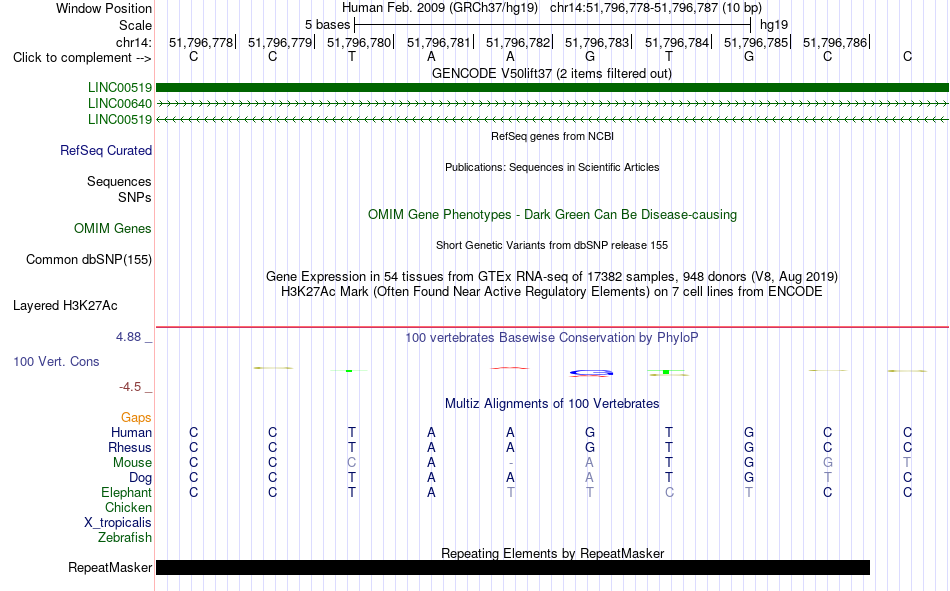Select the X_tropicalis species row label
This screenshot has height=591, width=950.
[x=118, y=523]
